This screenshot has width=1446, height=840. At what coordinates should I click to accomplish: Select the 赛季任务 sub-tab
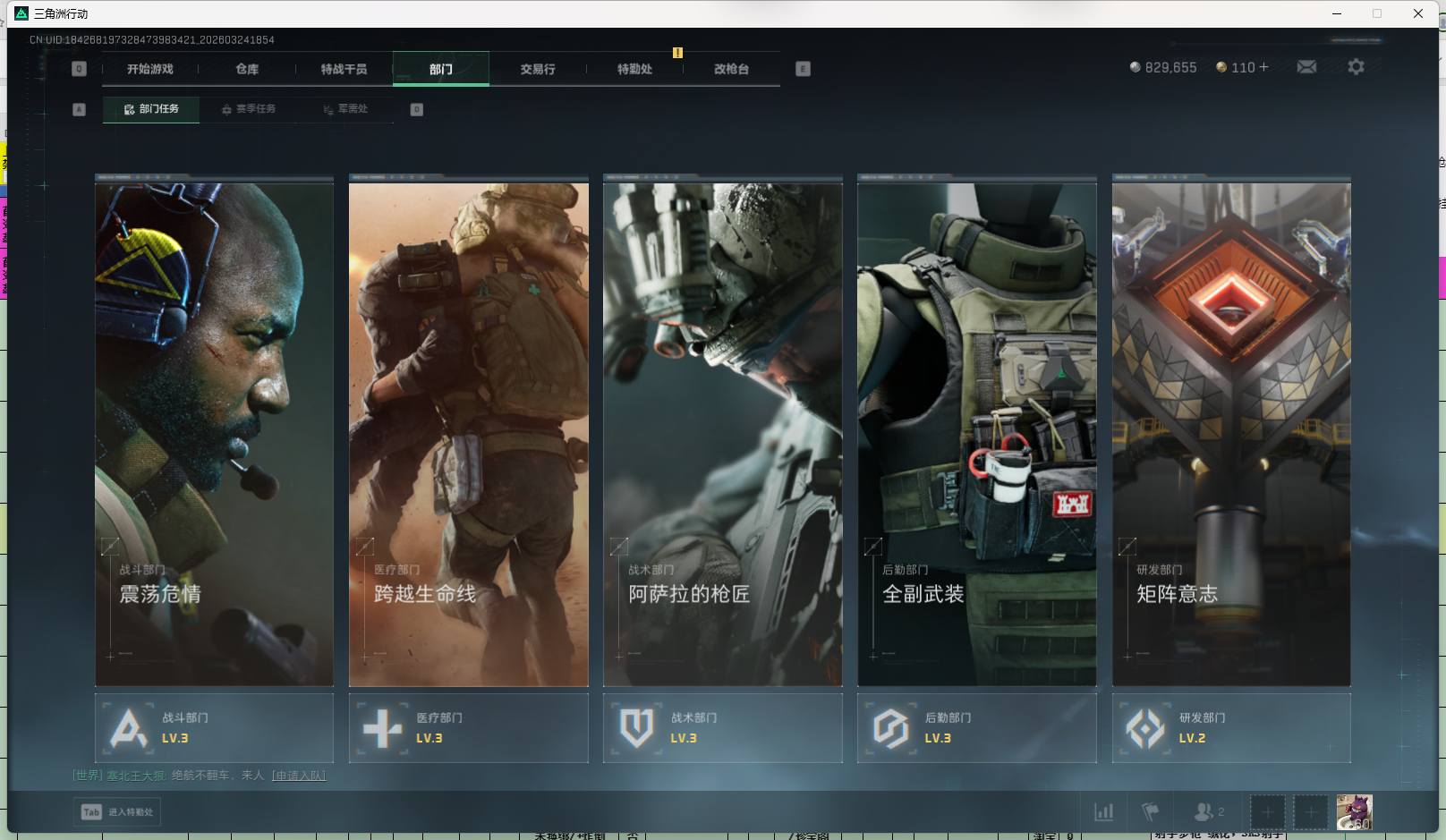pos(249,109)
